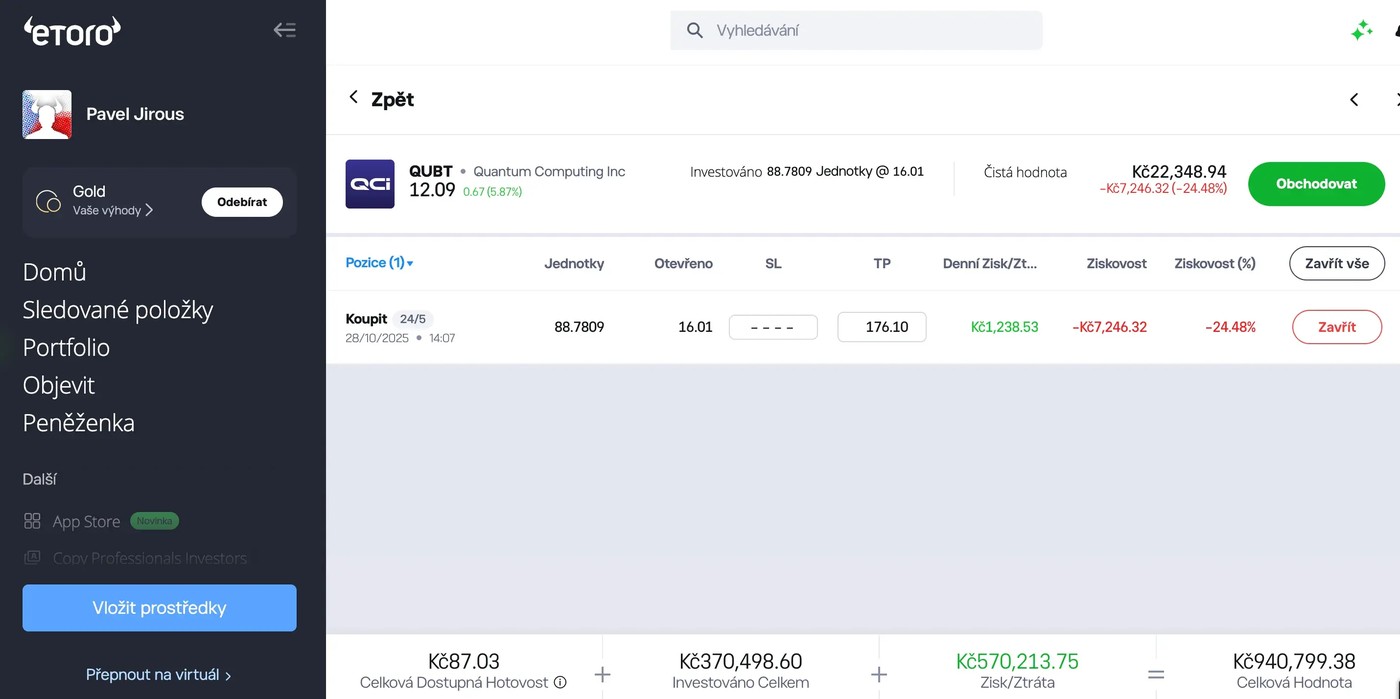Open Vaše výhody benefits link
This screenshot has height=699, width=1400.
113,210
